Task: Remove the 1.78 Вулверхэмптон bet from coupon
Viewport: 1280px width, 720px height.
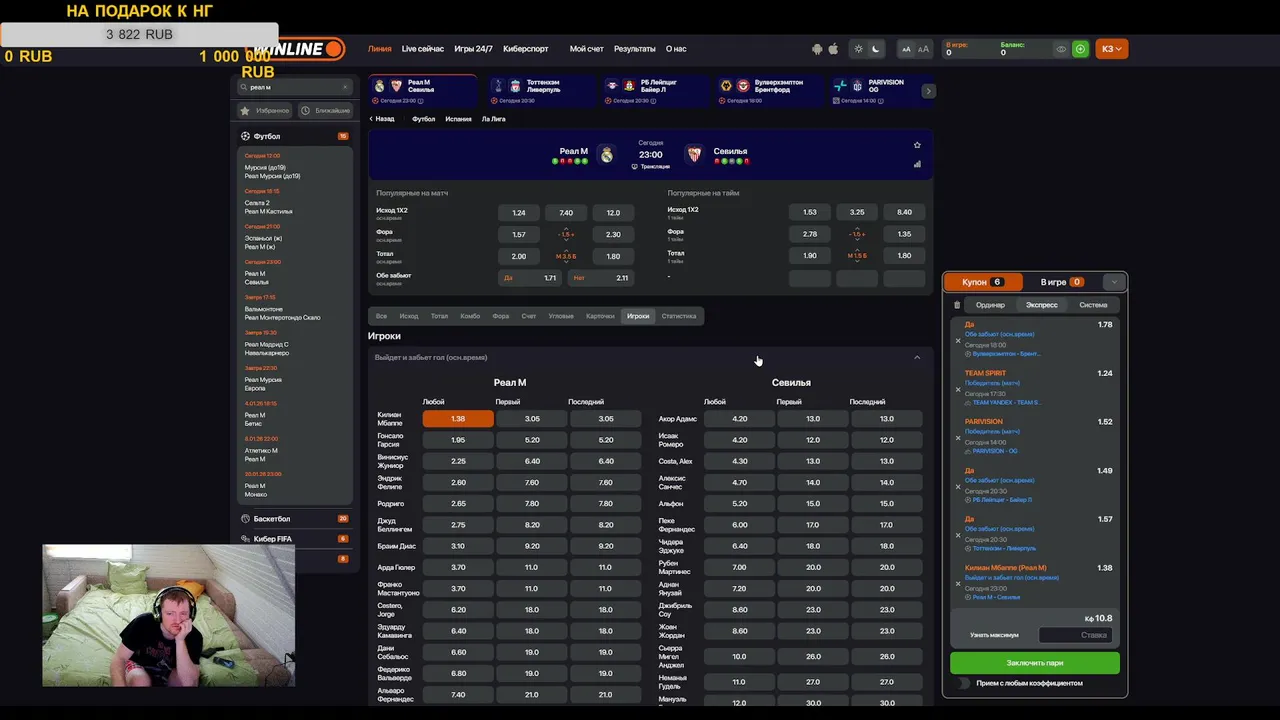Action: 958,341
